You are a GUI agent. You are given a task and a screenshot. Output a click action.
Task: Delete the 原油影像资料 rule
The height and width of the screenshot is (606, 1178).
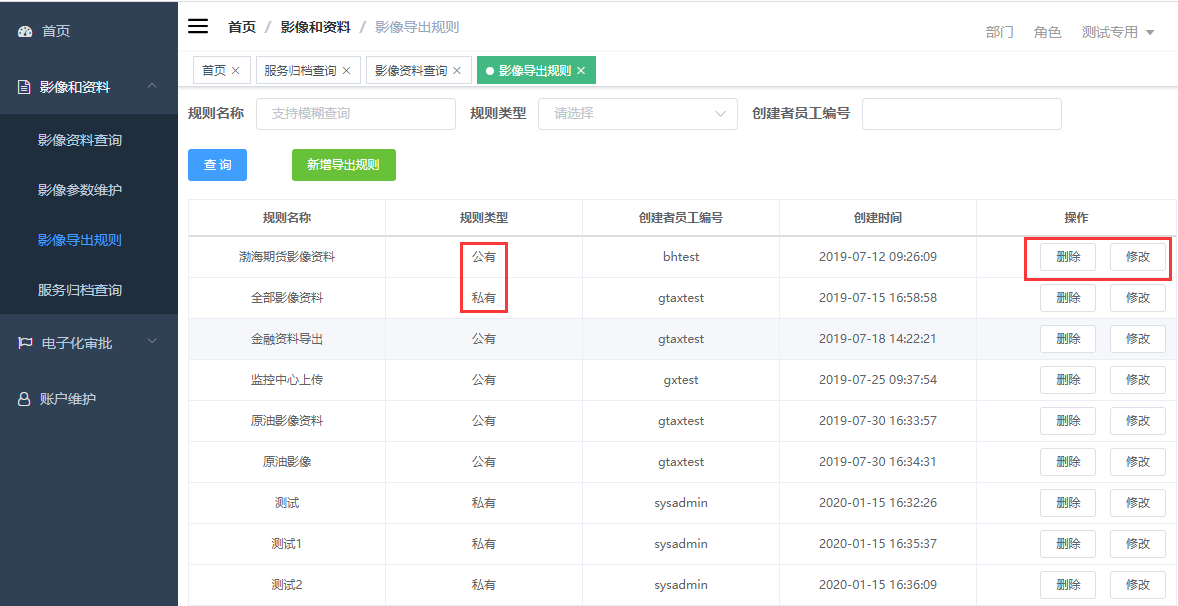[x=1068, y=421]
